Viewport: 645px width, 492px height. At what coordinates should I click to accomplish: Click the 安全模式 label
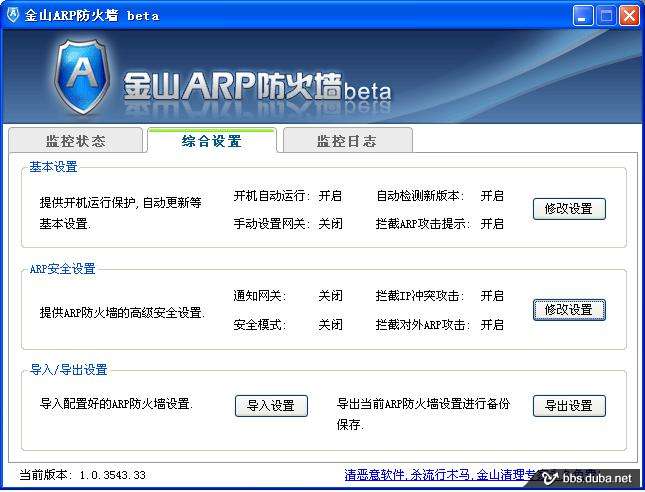259,325
